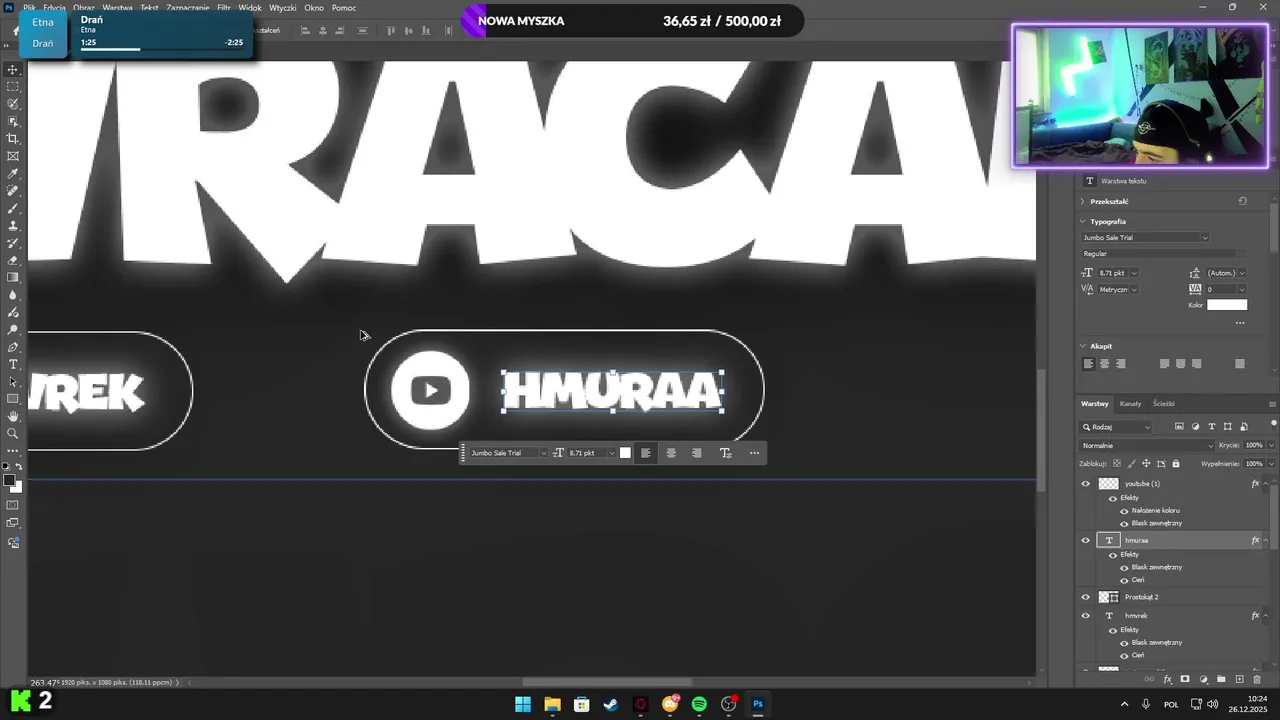Hide the Prostokąt 2 layer
Image resolution: width=1280 pixels, height=720 pixels.
[1086, 597]
